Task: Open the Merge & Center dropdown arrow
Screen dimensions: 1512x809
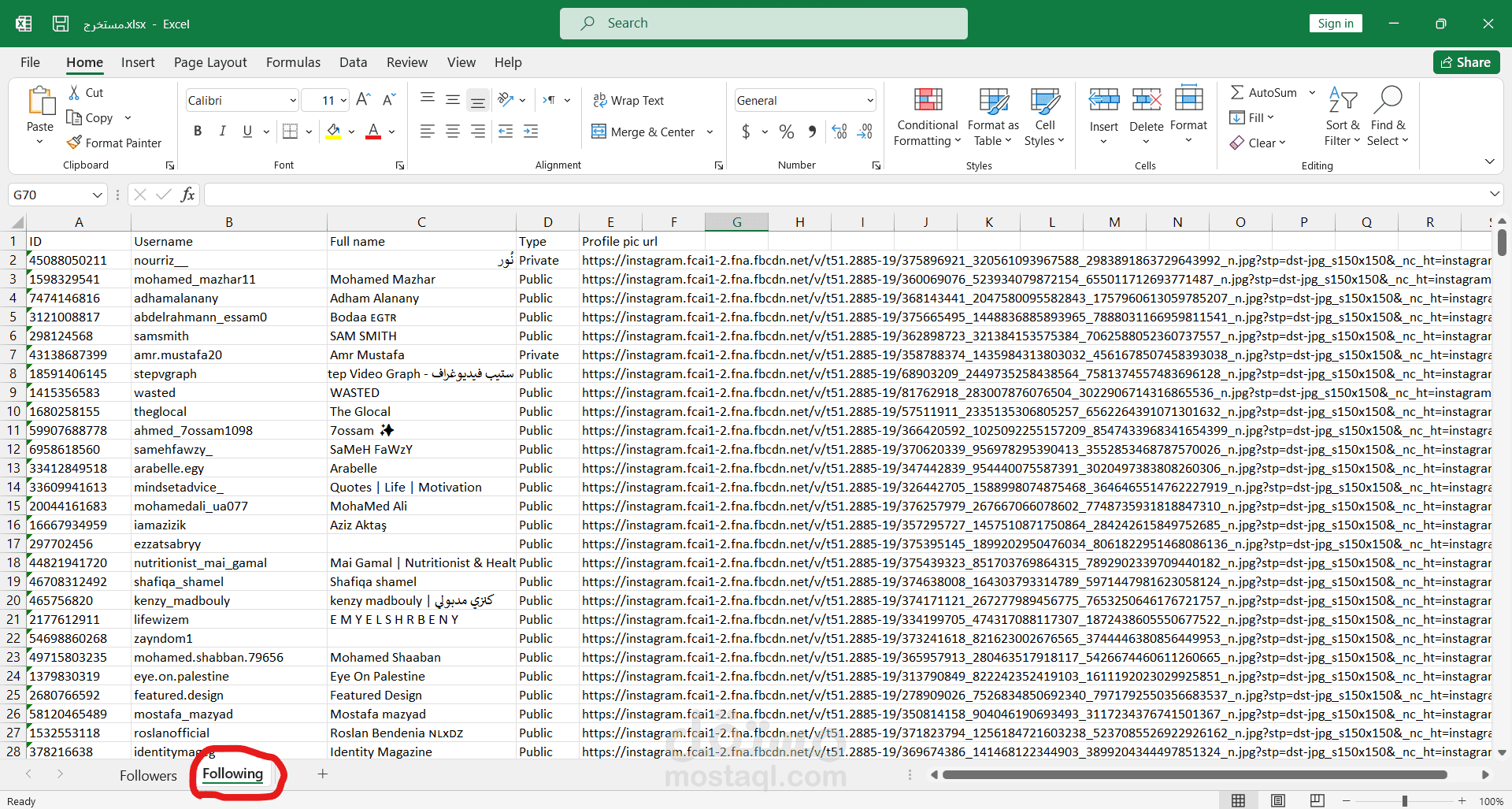Action: pos(710,132)
